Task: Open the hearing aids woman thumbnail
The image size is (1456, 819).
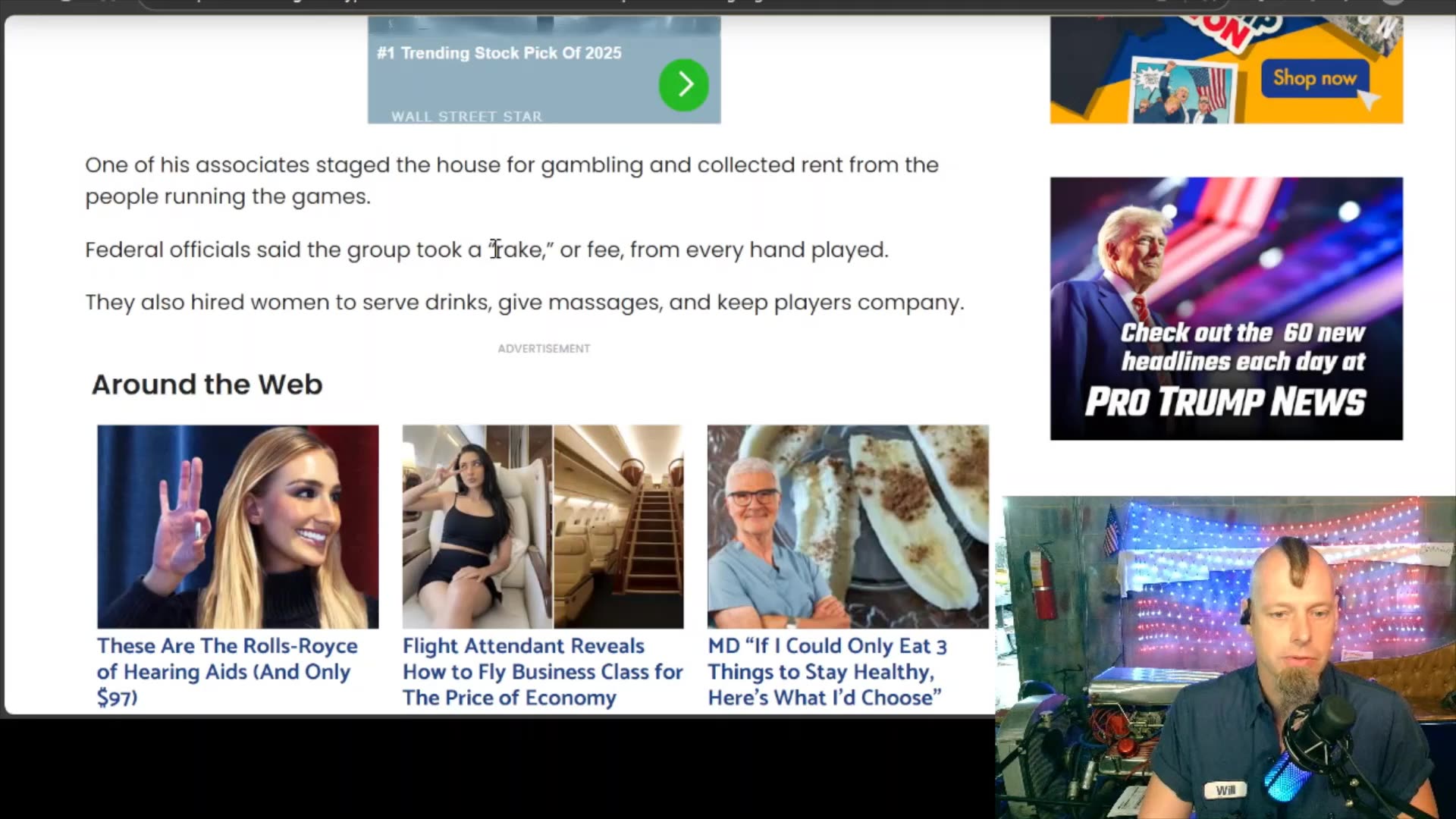Action: [x=237, y=526]
